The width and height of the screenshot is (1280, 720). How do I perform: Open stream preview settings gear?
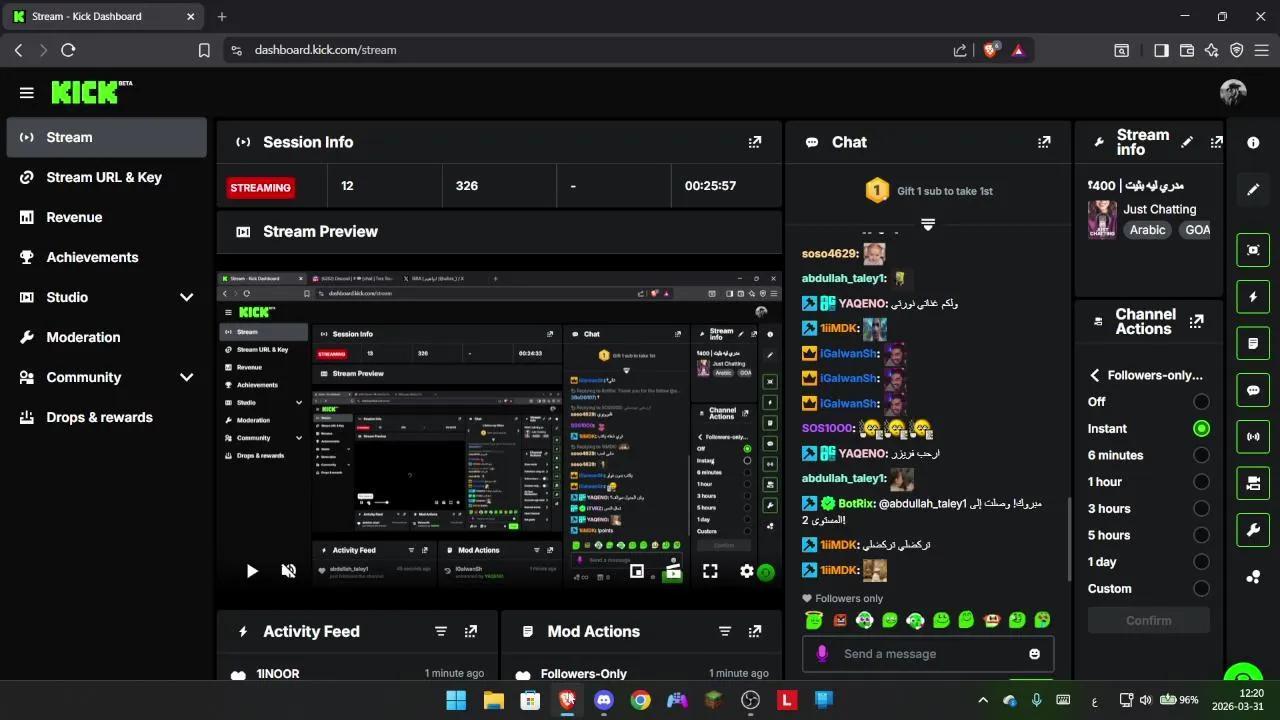coord(746,571)
